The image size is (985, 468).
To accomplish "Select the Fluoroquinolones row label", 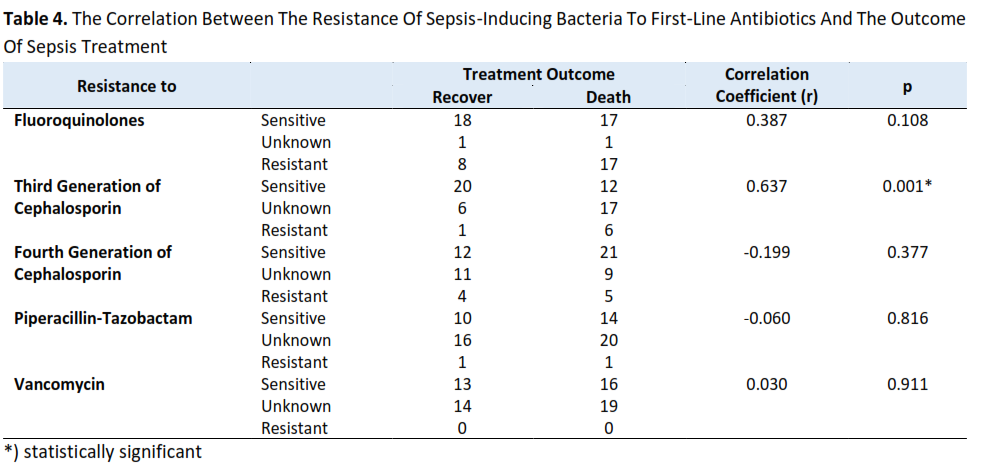I will click(79, 120).
